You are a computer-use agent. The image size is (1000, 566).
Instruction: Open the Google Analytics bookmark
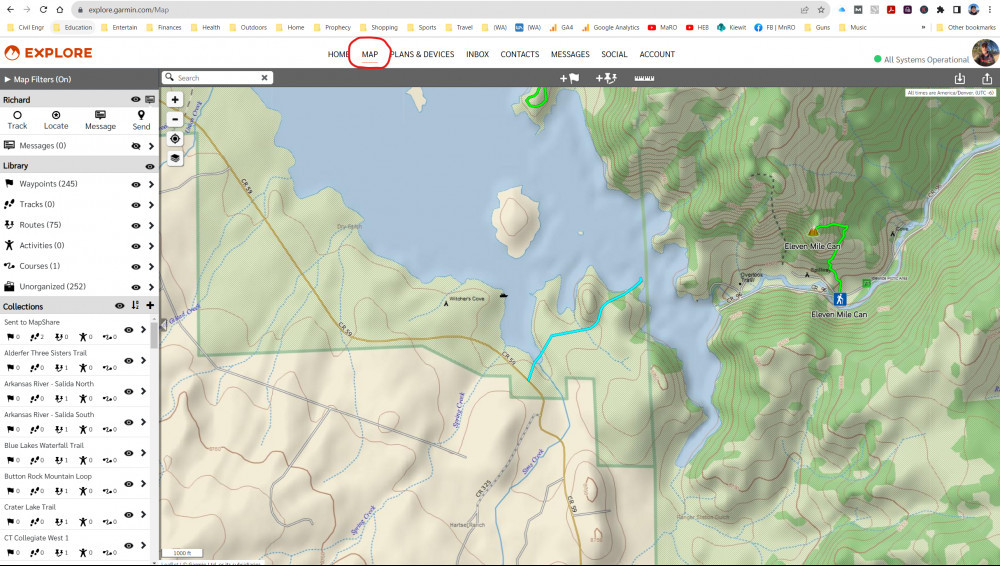pyautogui.click(x=610, y=27)
